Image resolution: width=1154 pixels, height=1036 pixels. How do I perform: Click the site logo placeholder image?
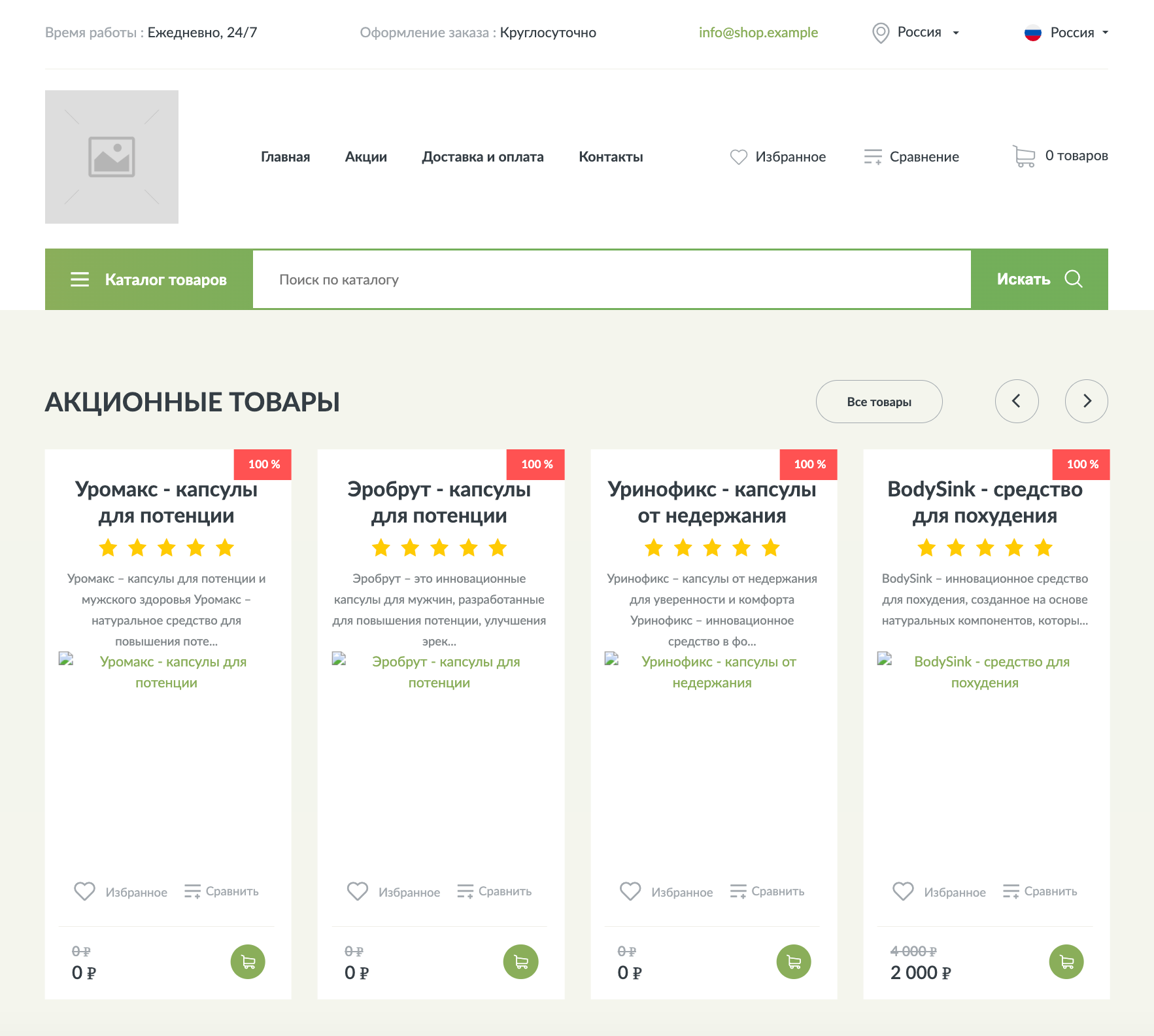(112, 157)
